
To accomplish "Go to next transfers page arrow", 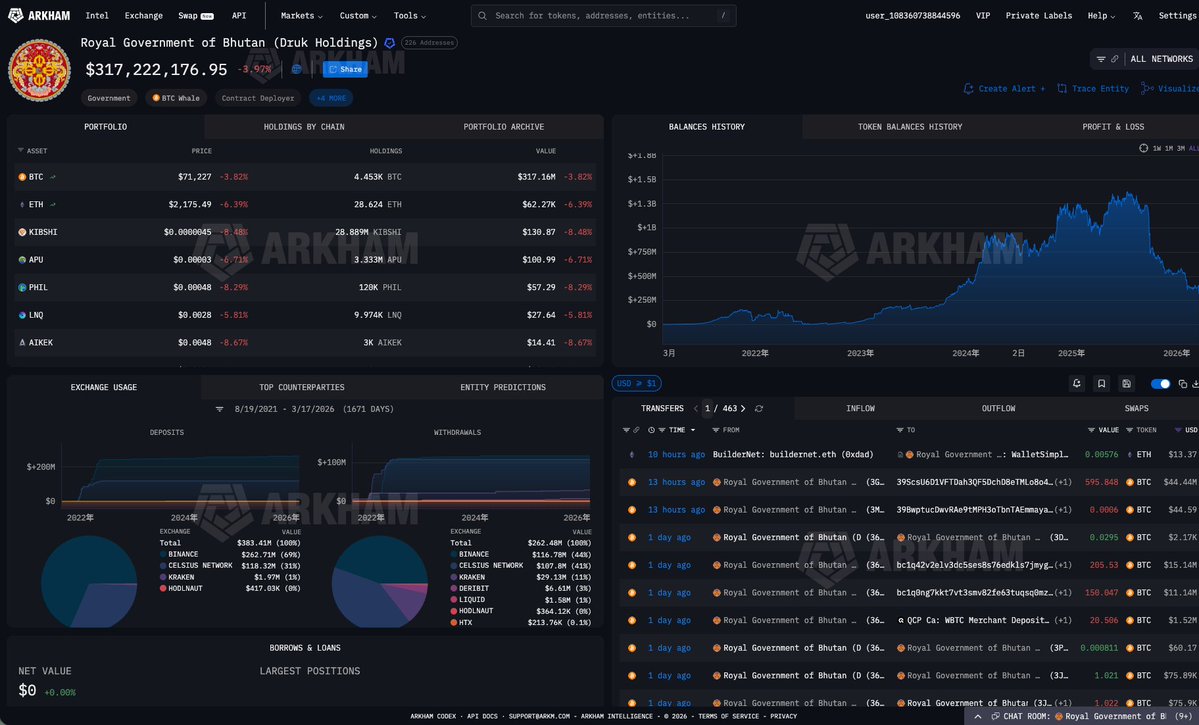I will [x=742, y=408].
